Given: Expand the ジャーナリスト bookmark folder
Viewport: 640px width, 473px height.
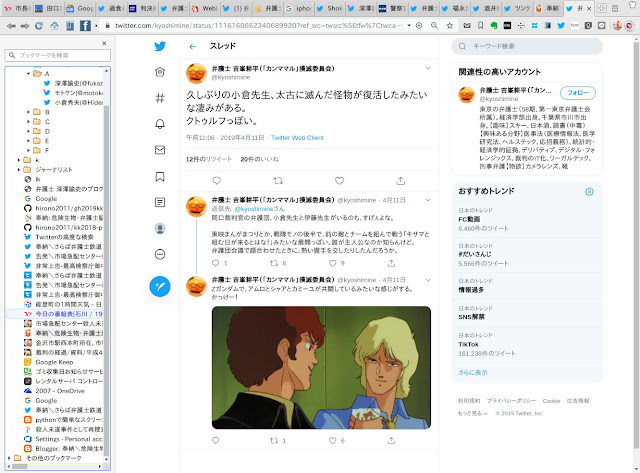Looking at the screenshot, I should click(18, 170).
